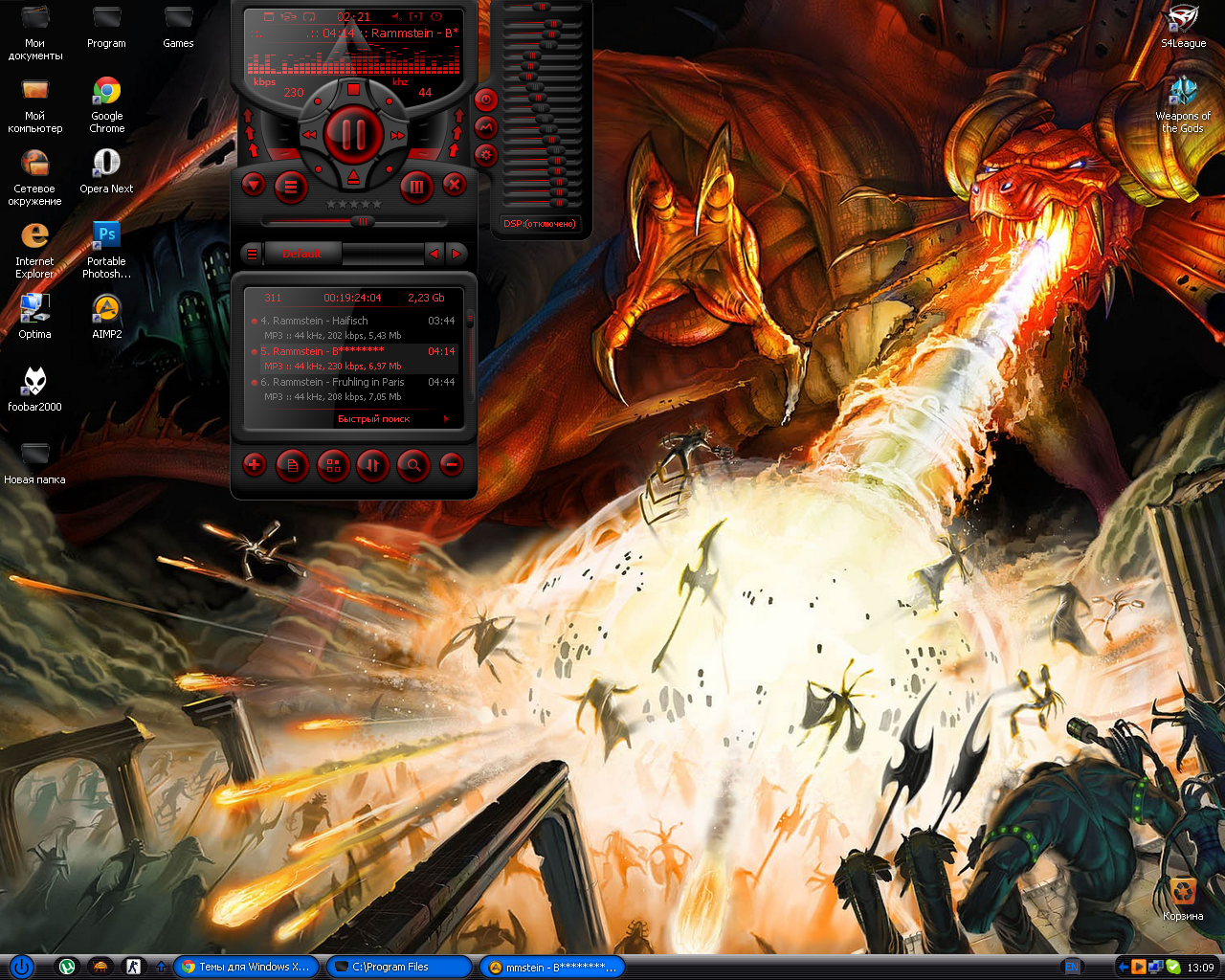Click the bracketed dot icon in display
The height and width of the screenshot is (980, 1225).
[416, 17]
